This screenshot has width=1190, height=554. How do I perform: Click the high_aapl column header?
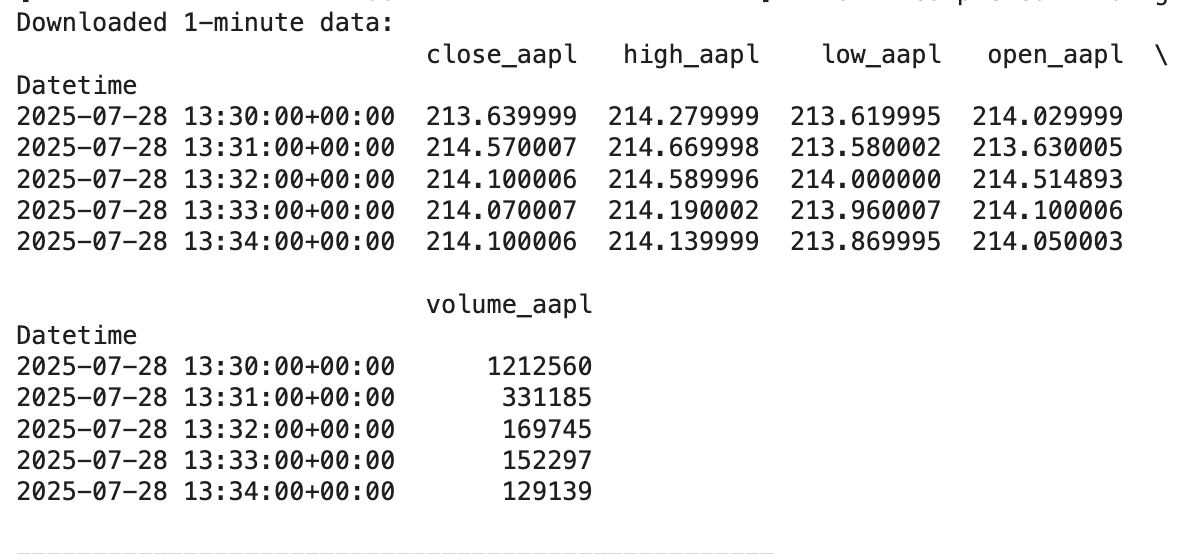click(x=691, y=55)
